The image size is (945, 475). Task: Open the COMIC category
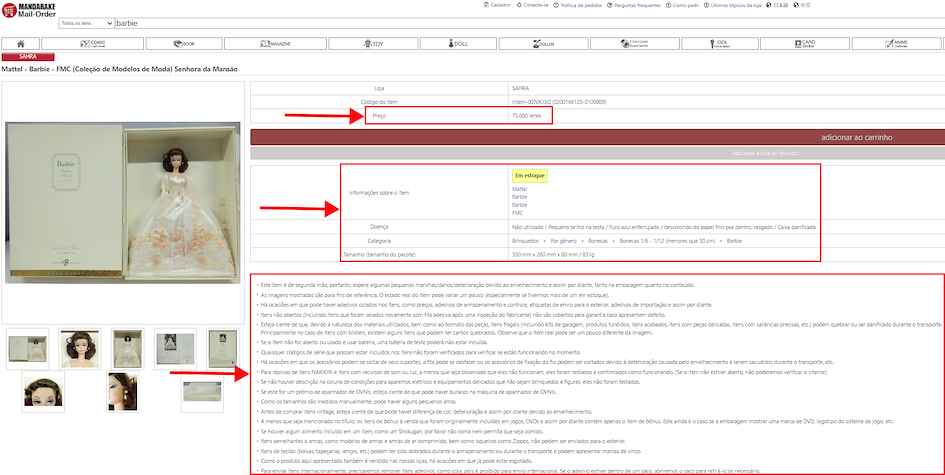(x=92, y=43)
